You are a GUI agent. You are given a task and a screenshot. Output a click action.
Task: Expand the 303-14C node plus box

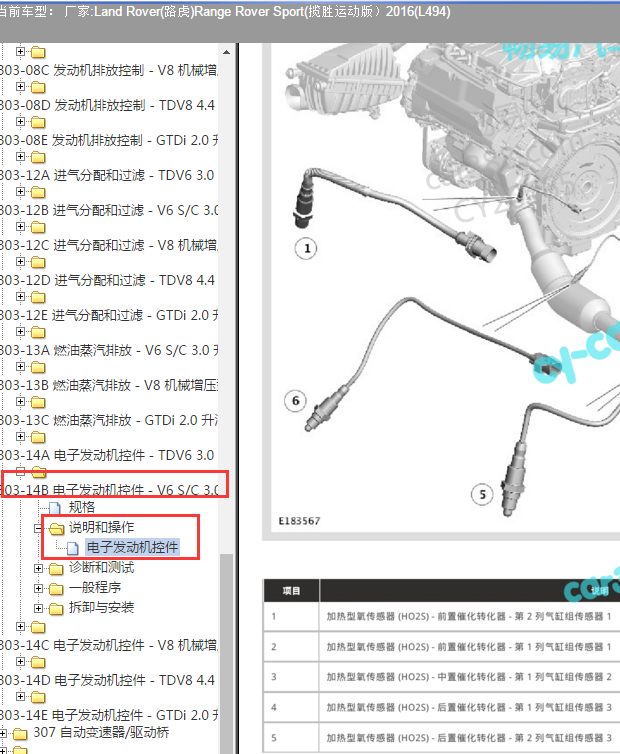point(20,627)
